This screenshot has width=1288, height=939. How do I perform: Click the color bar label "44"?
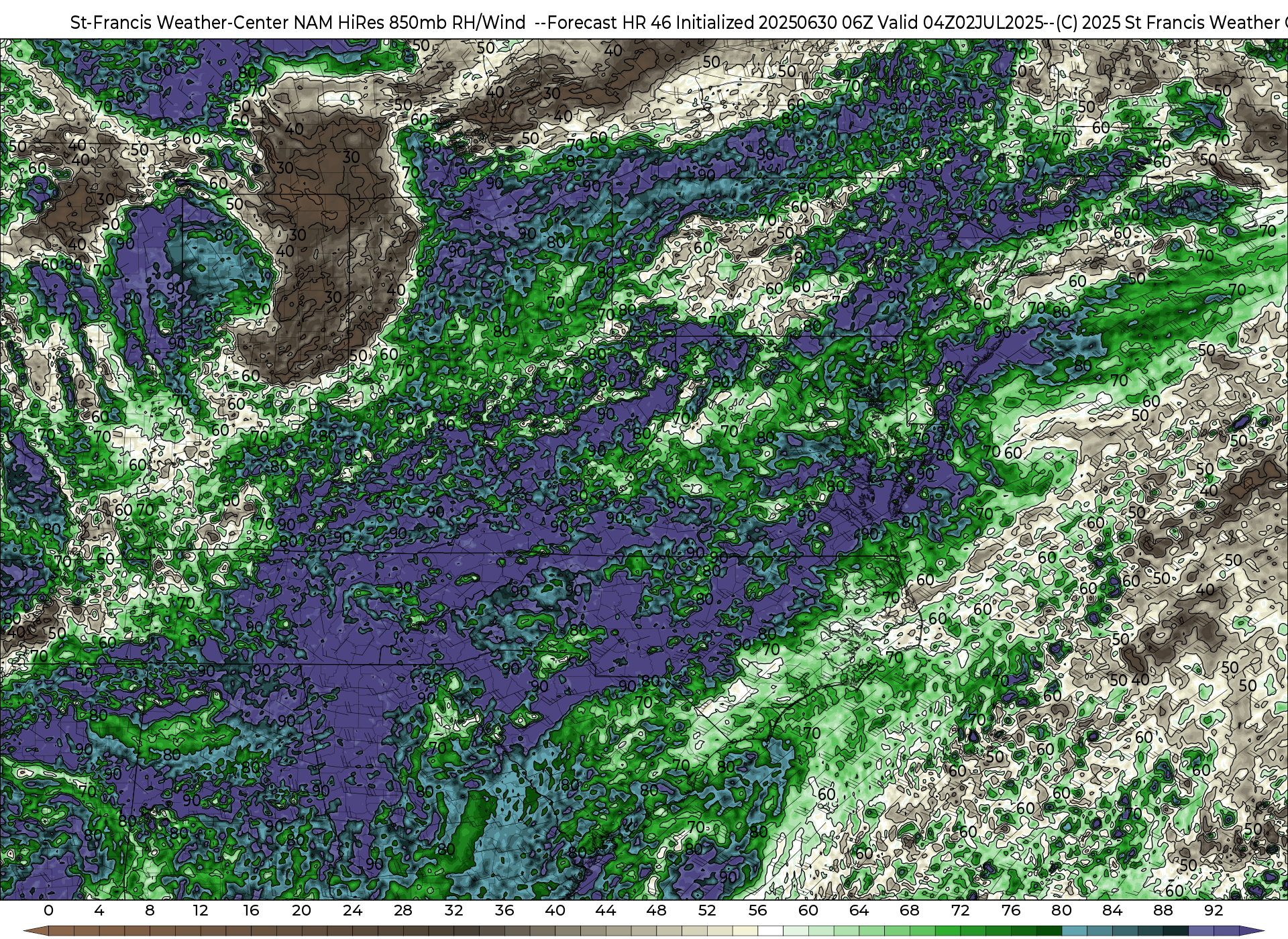606,910
